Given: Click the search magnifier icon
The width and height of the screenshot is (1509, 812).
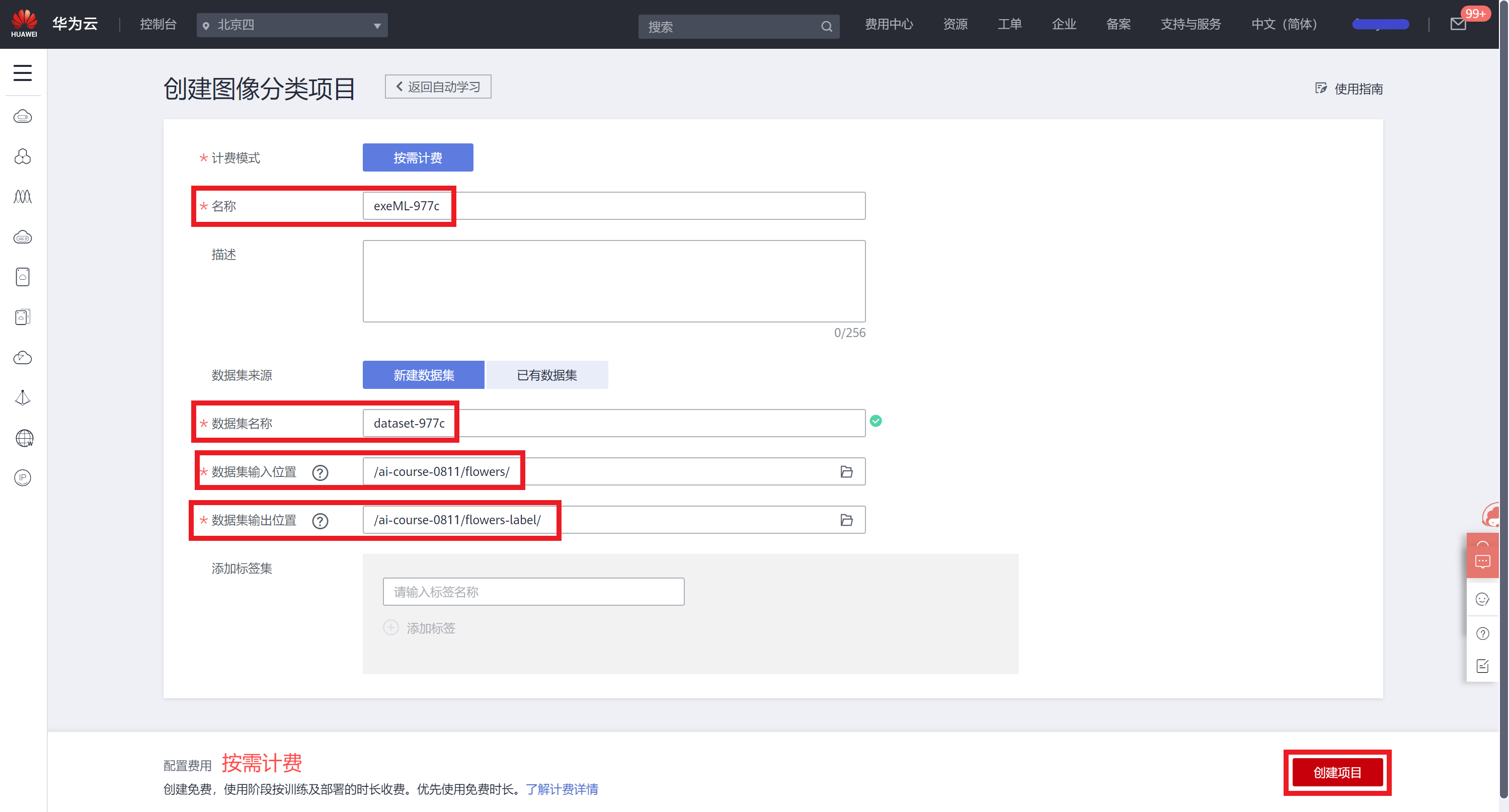Looking at the screenshot, I should [x=826, y=26].
